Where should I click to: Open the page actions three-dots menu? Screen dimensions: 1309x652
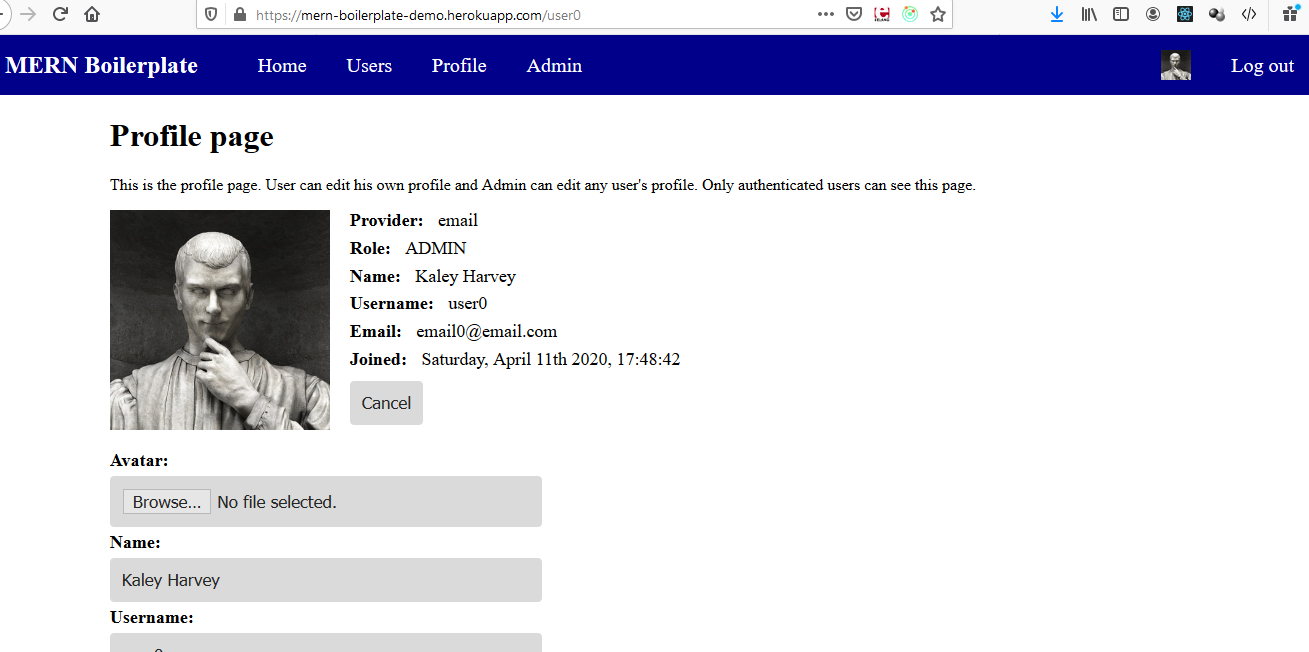(826, 14)
